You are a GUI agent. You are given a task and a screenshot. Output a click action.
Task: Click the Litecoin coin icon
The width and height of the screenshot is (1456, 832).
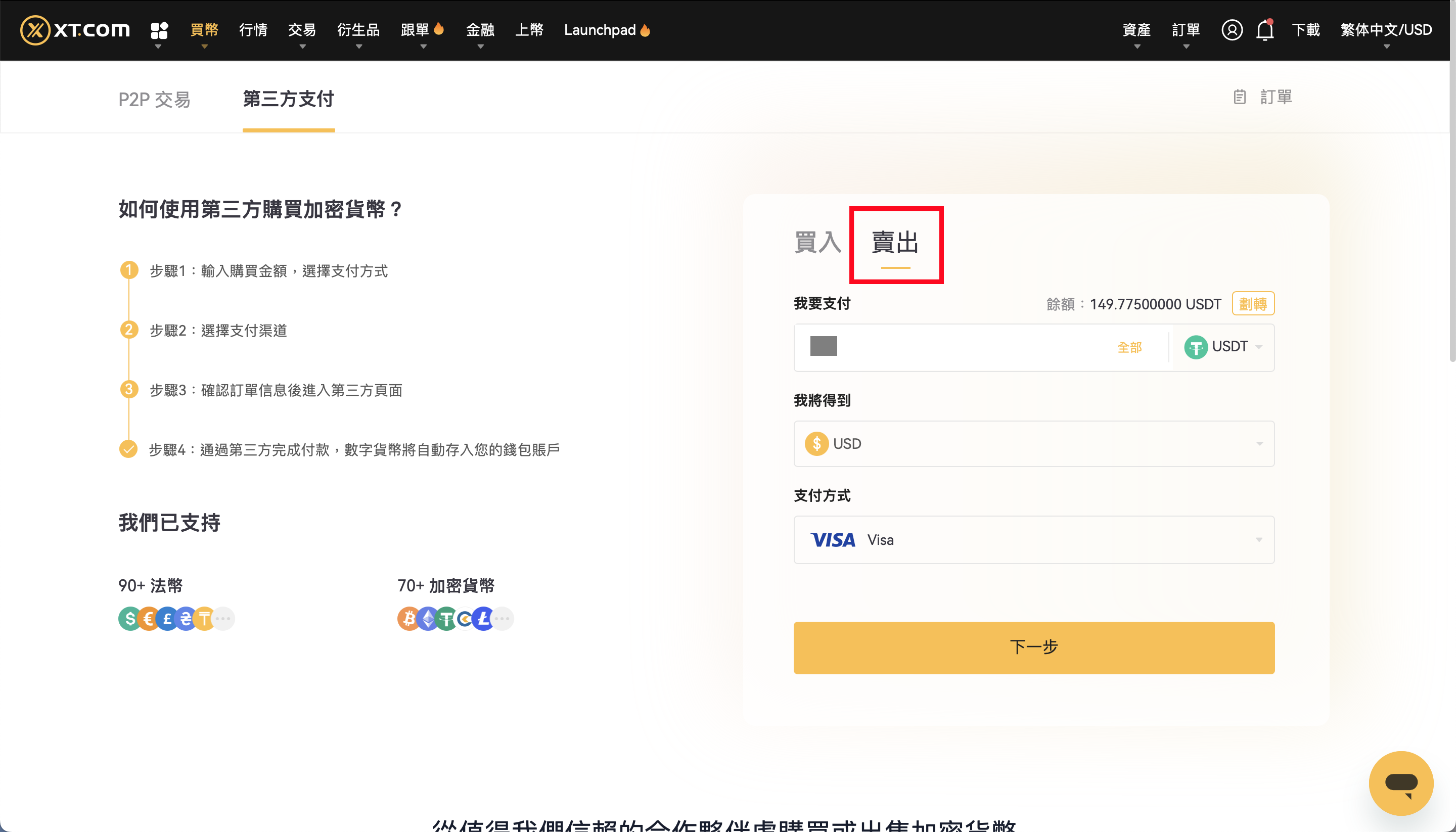484,618
